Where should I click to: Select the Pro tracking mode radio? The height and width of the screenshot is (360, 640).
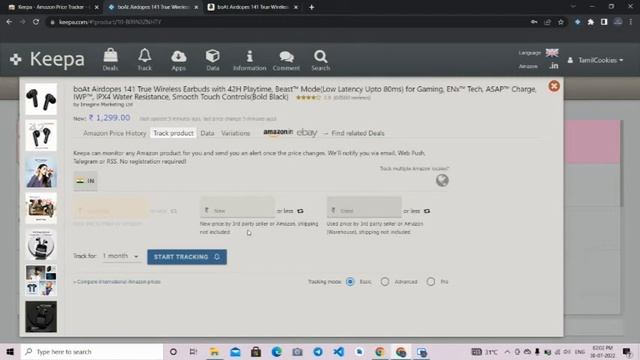[x=431, y=282]
